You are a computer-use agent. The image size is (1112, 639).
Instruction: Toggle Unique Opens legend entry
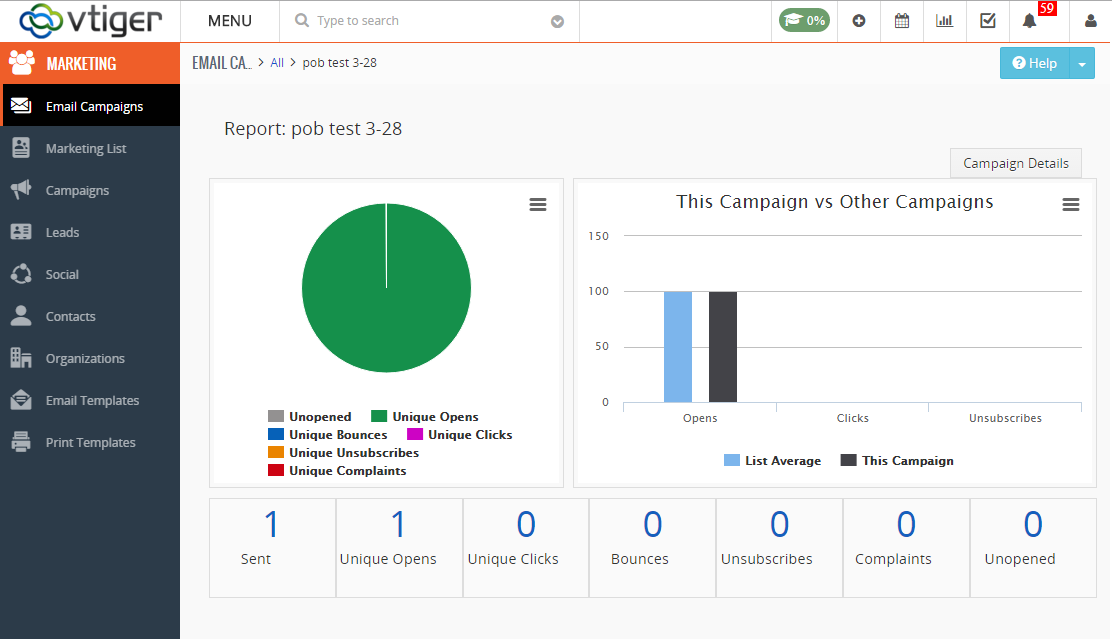pos(425,416)
